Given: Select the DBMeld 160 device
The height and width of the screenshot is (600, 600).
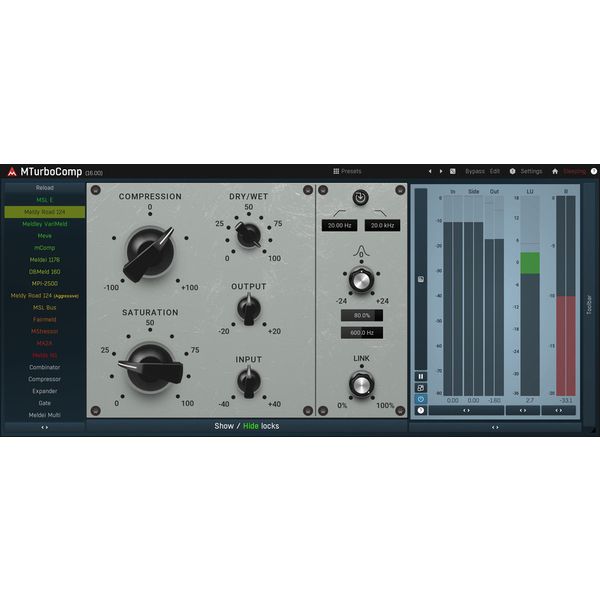Looking at the screenshot, I should (x=44, y=272).
